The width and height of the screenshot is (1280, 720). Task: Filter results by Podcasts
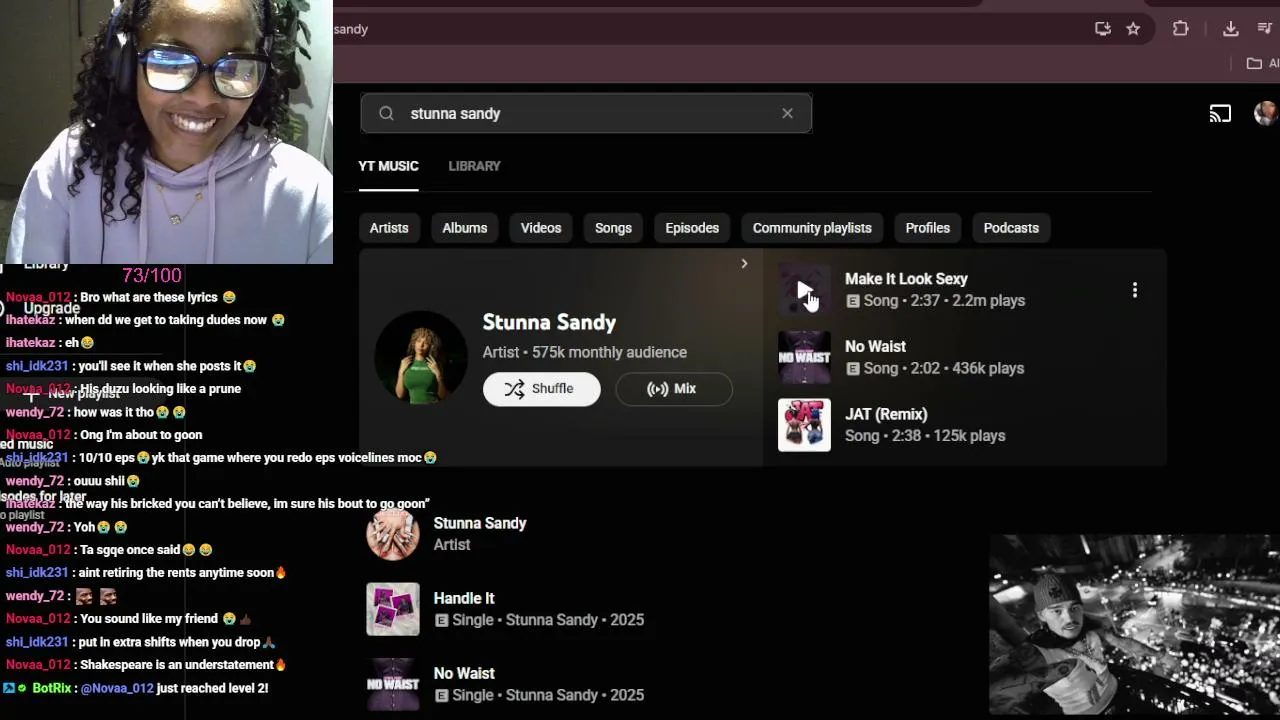[x=1011, y=228]
